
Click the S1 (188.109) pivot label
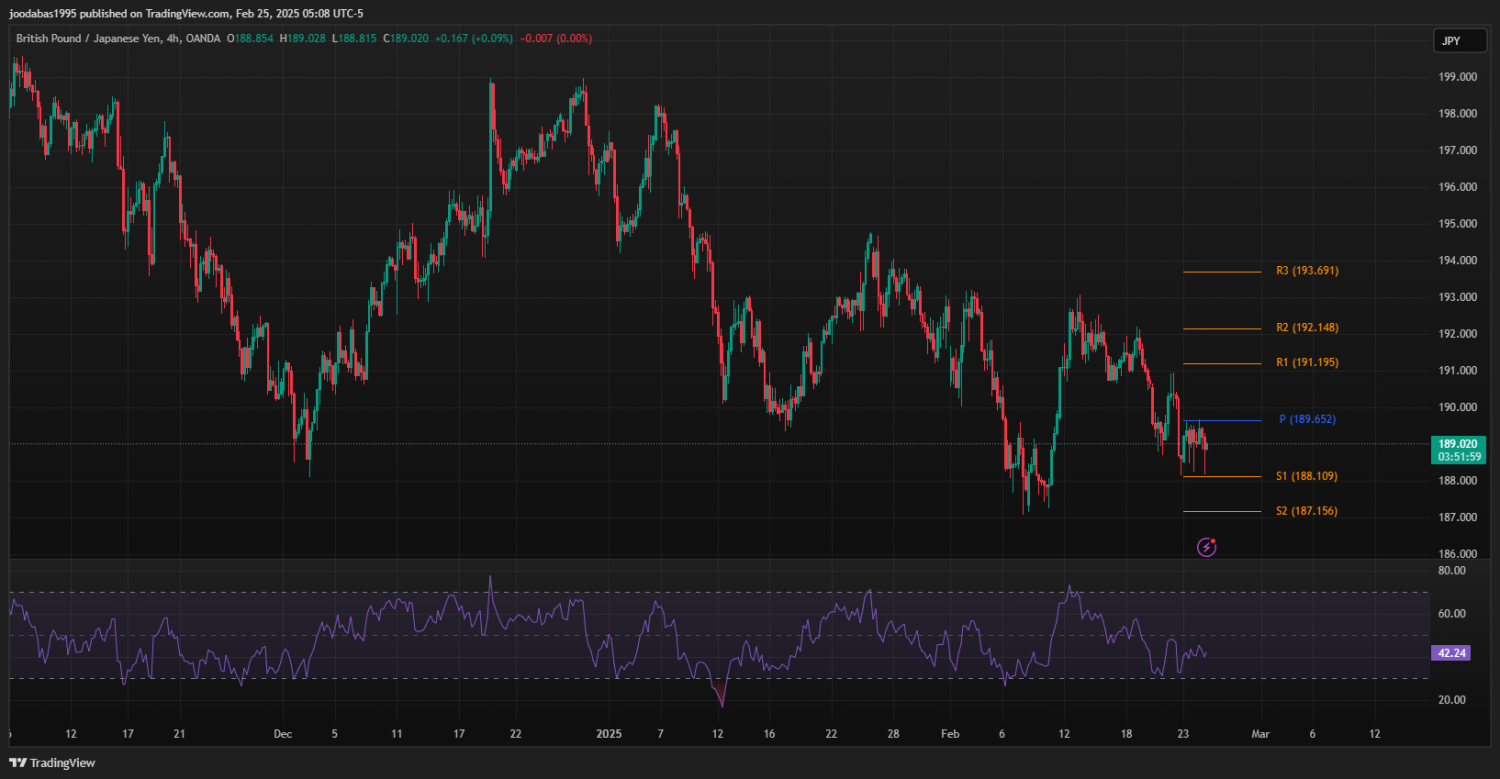click(1307, 476)
